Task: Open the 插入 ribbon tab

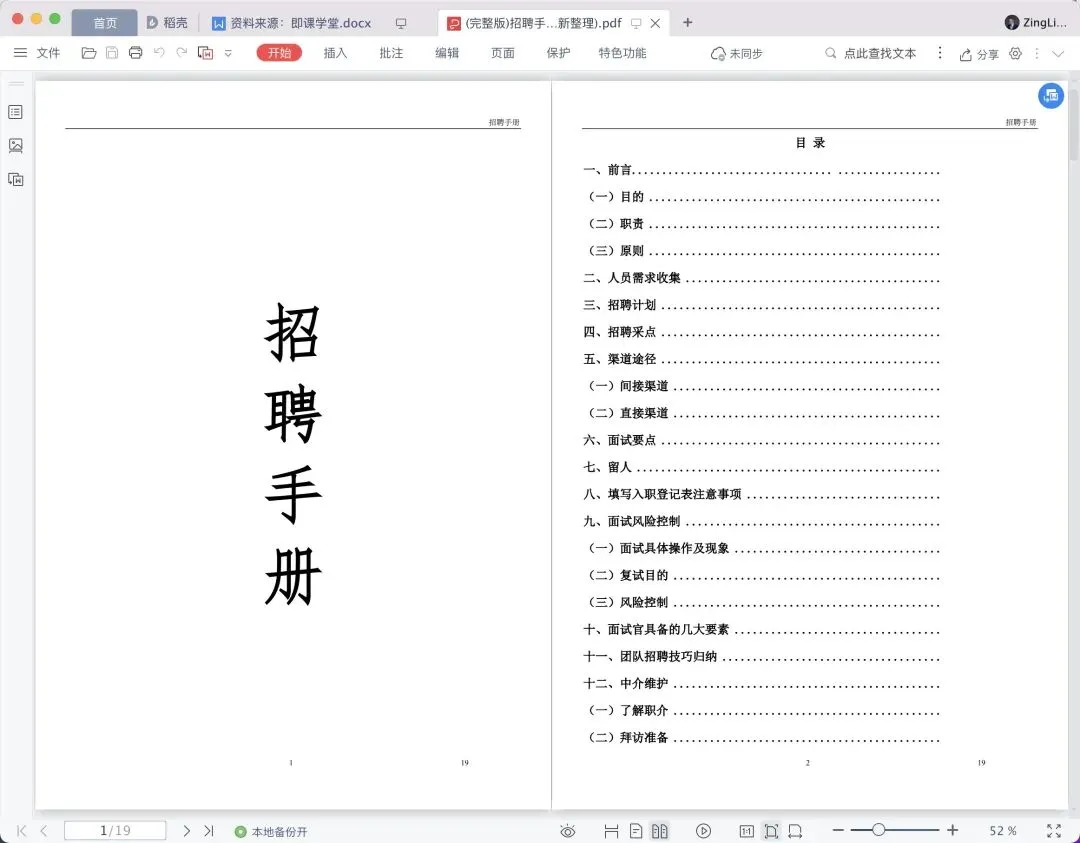Action: point(335,53)
